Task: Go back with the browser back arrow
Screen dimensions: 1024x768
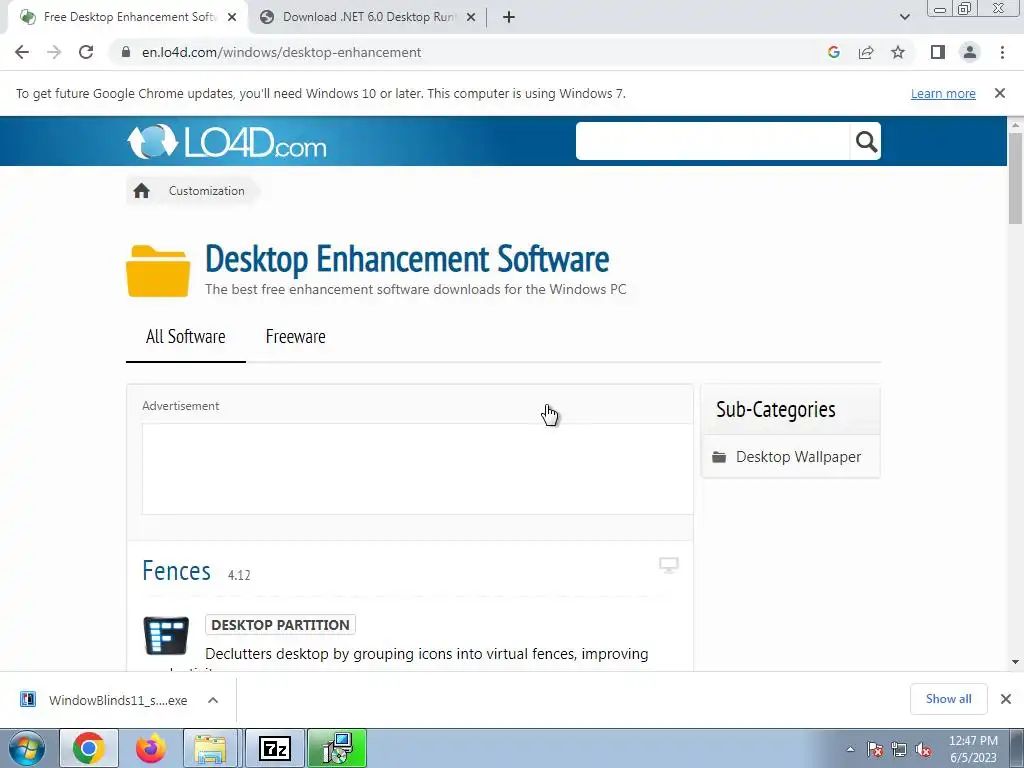Action: pyautogui.click(x=22, y=52)
